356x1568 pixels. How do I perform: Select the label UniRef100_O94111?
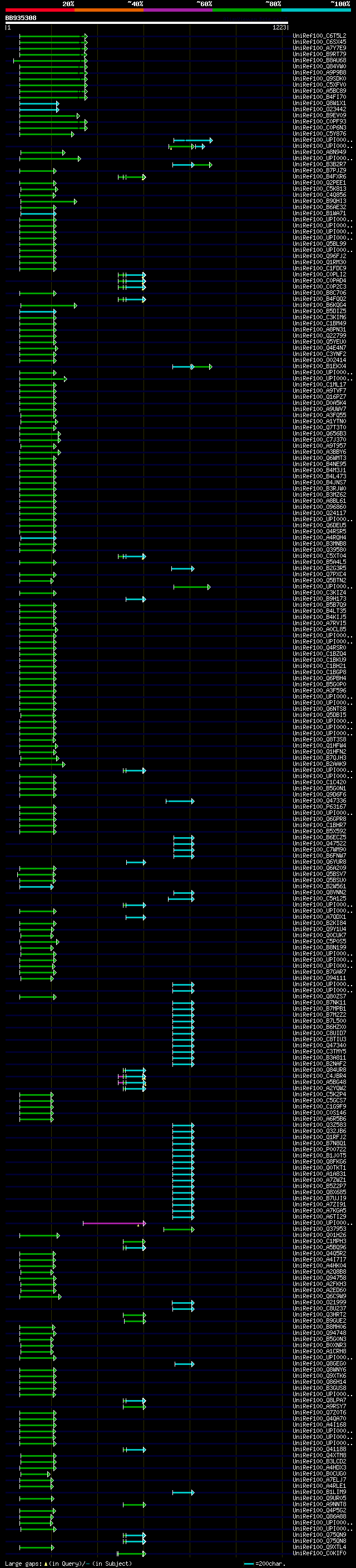pyautogui.click(x=319, y=978)
